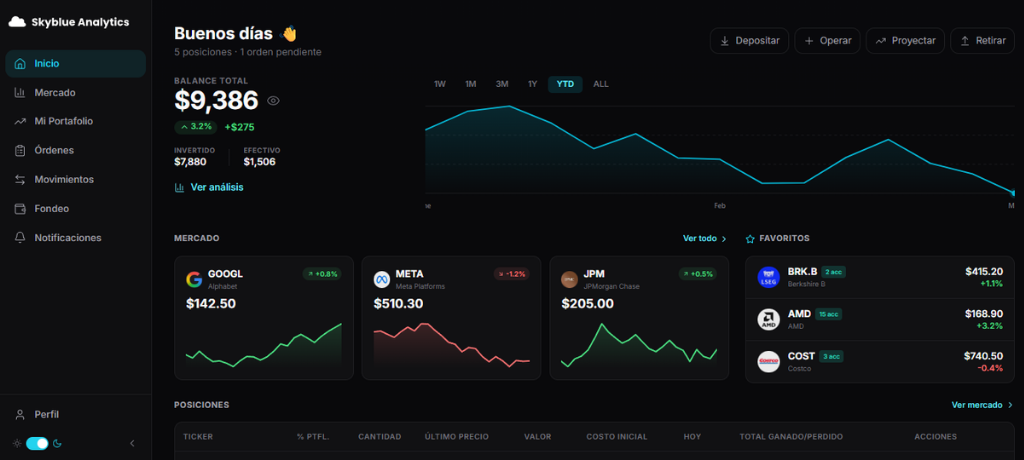Click the 15 acc badge beside AMD

(828, 314)
